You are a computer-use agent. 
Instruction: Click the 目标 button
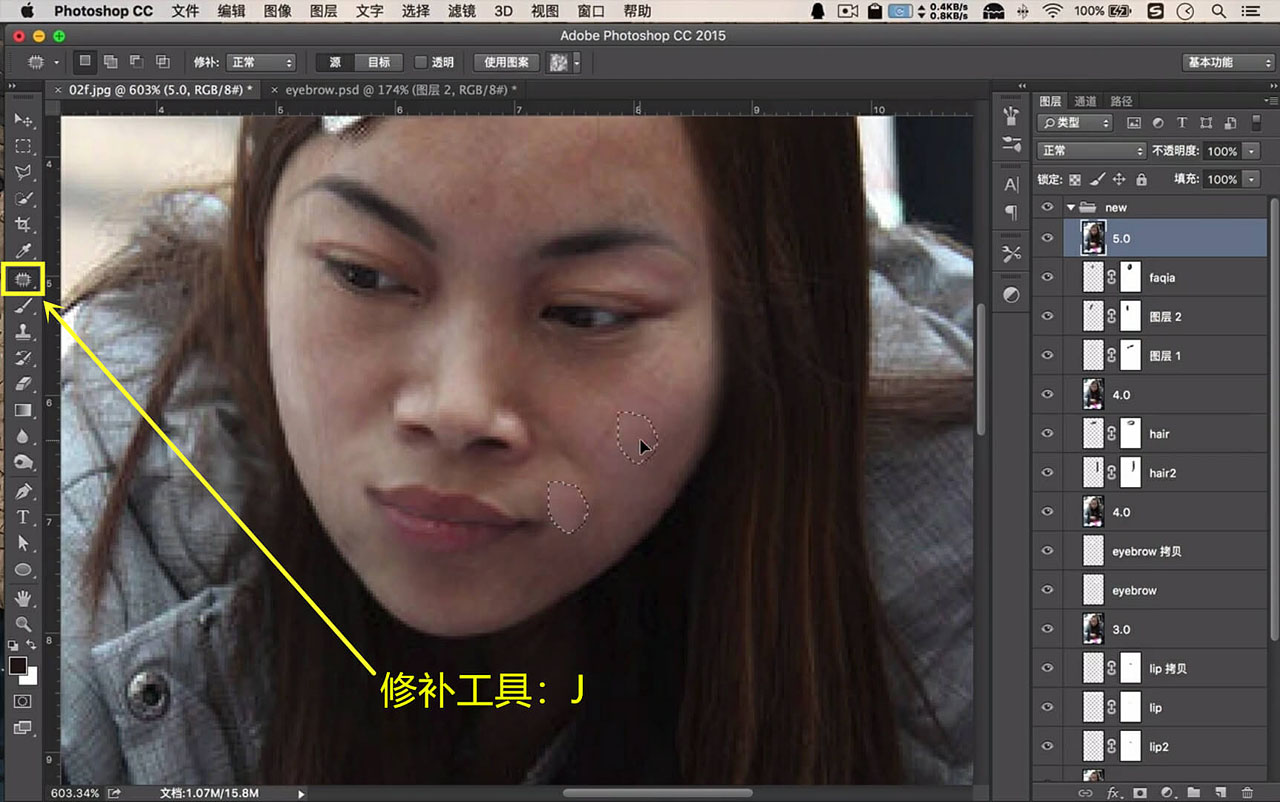(x=378, y=62)
